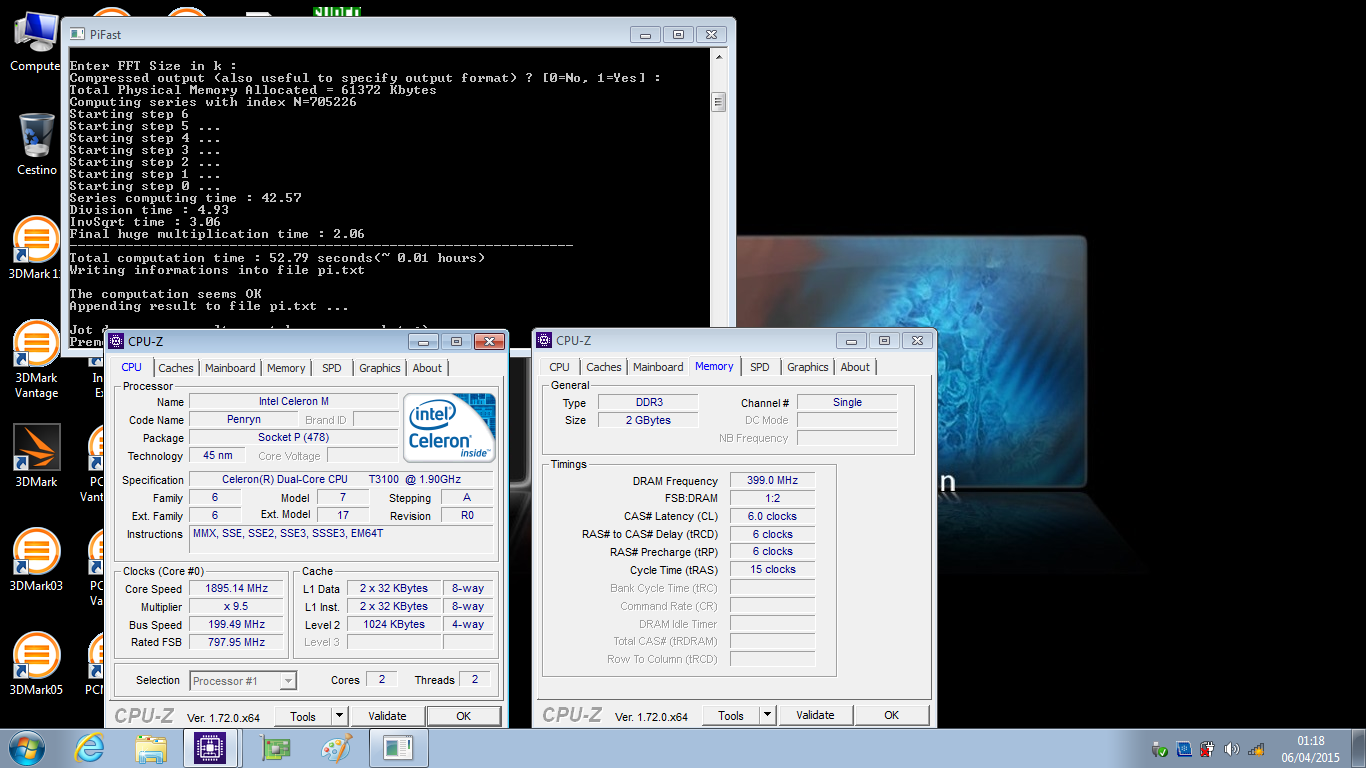Click the PiFast console taskbar icon

tap(398, 747)
